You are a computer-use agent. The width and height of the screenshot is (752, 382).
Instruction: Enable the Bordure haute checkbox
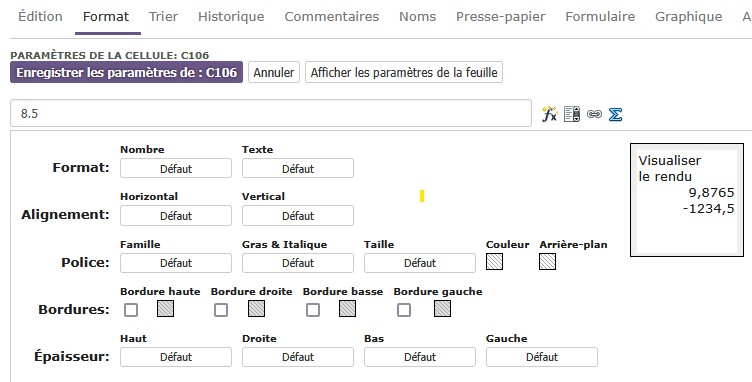coord(131,310)
